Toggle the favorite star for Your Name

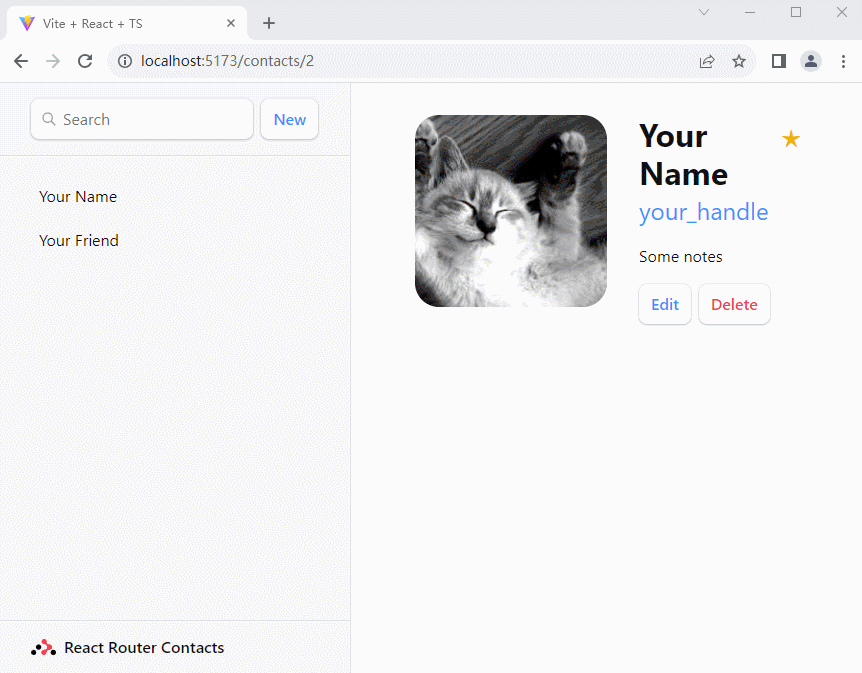coord(790,139)
